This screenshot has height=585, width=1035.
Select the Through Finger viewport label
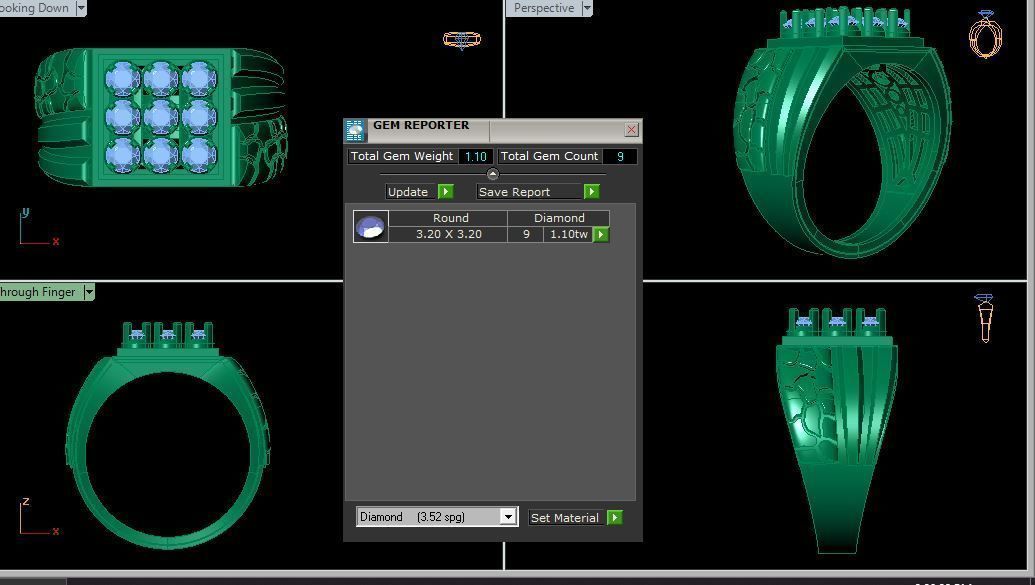[40, 292]
